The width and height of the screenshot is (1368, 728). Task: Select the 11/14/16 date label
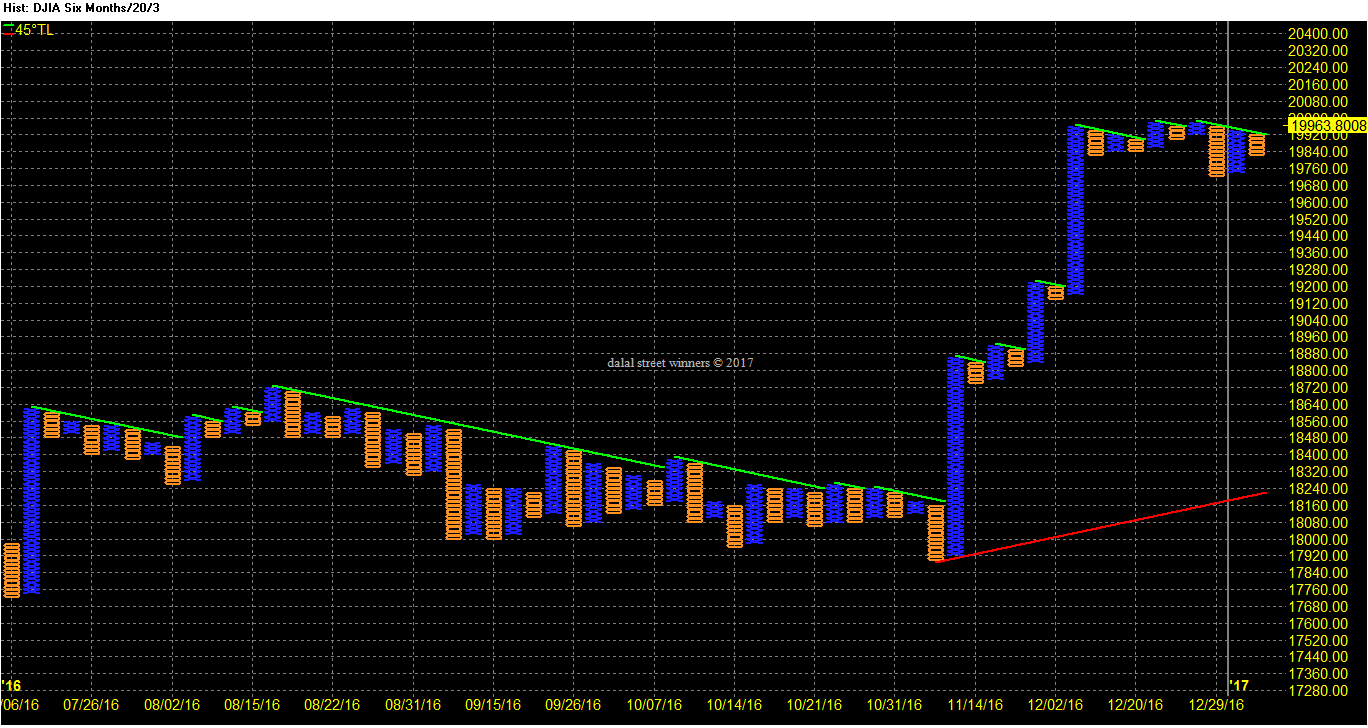pyautogui.click(x=975, y=704)
